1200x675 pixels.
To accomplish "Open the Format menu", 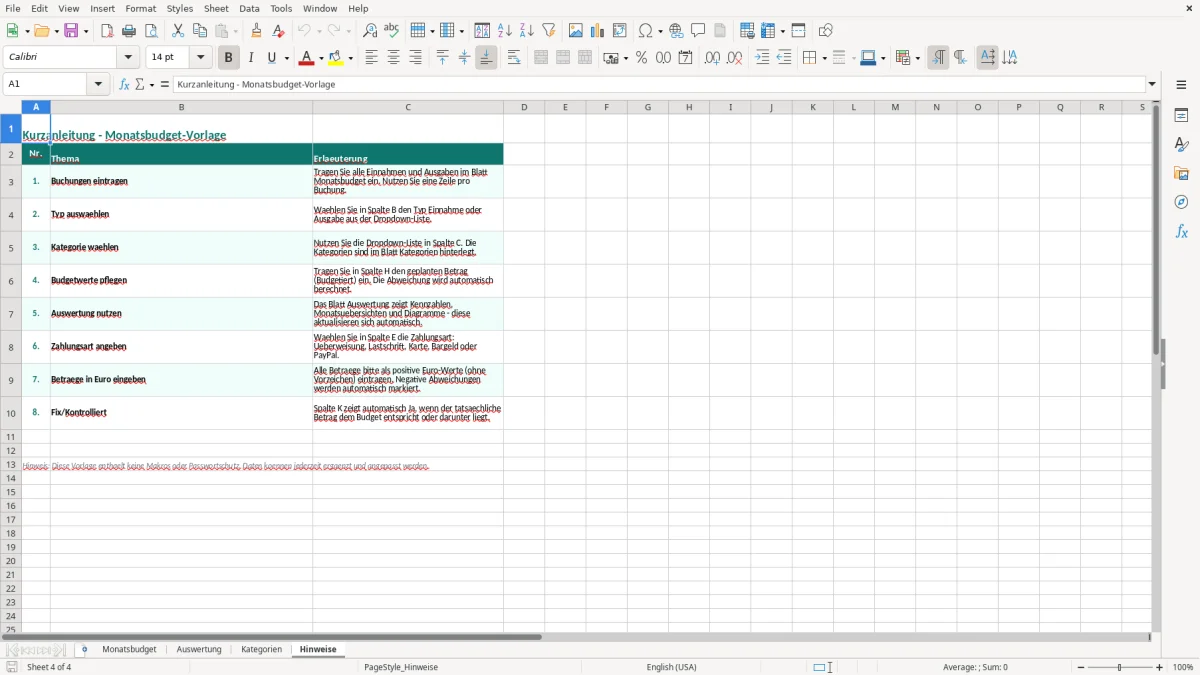I will pos(141,8).
